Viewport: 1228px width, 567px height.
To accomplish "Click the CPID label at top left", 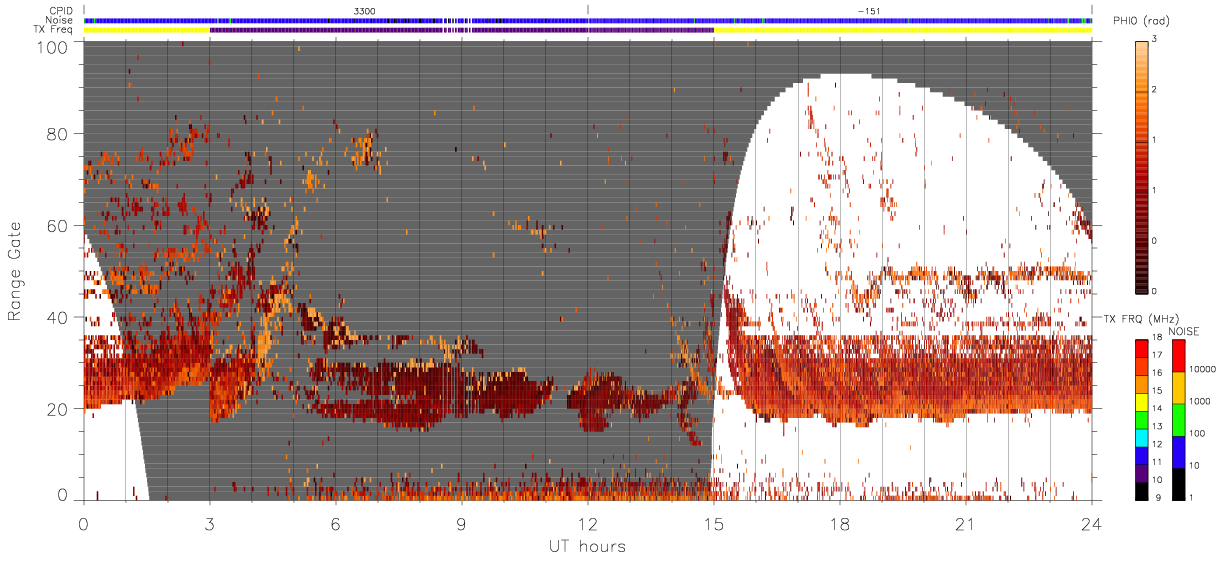I will point(62,10).
